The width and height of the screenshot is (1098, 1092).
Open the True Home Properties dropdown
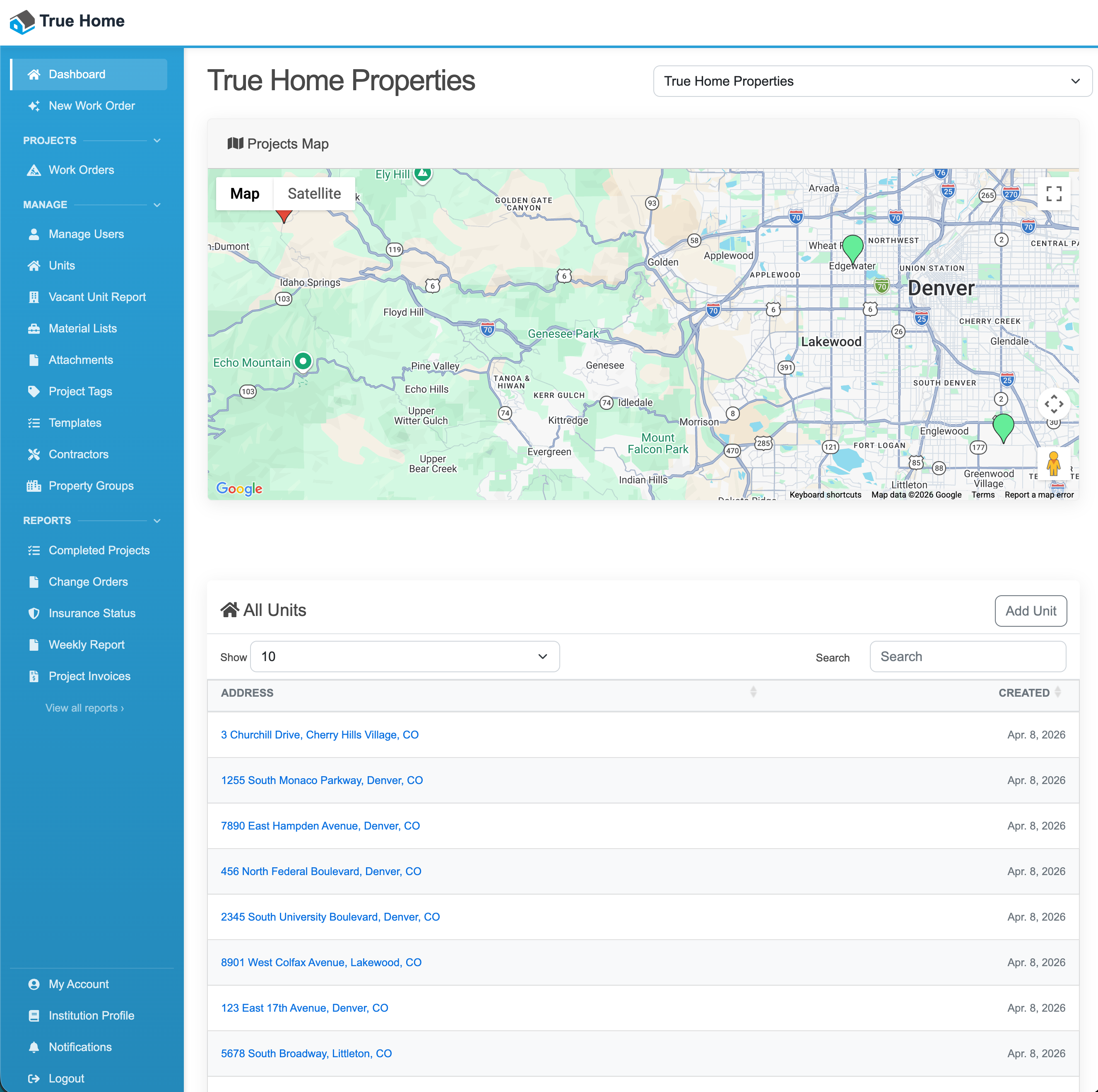tap(871, 81)
